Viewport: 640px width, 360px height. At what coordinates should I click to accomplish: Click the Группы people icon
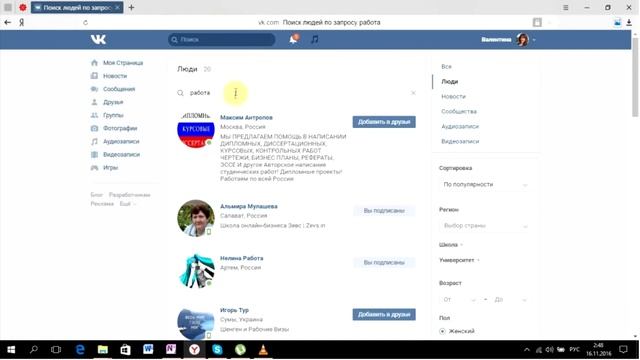(94, 115)
